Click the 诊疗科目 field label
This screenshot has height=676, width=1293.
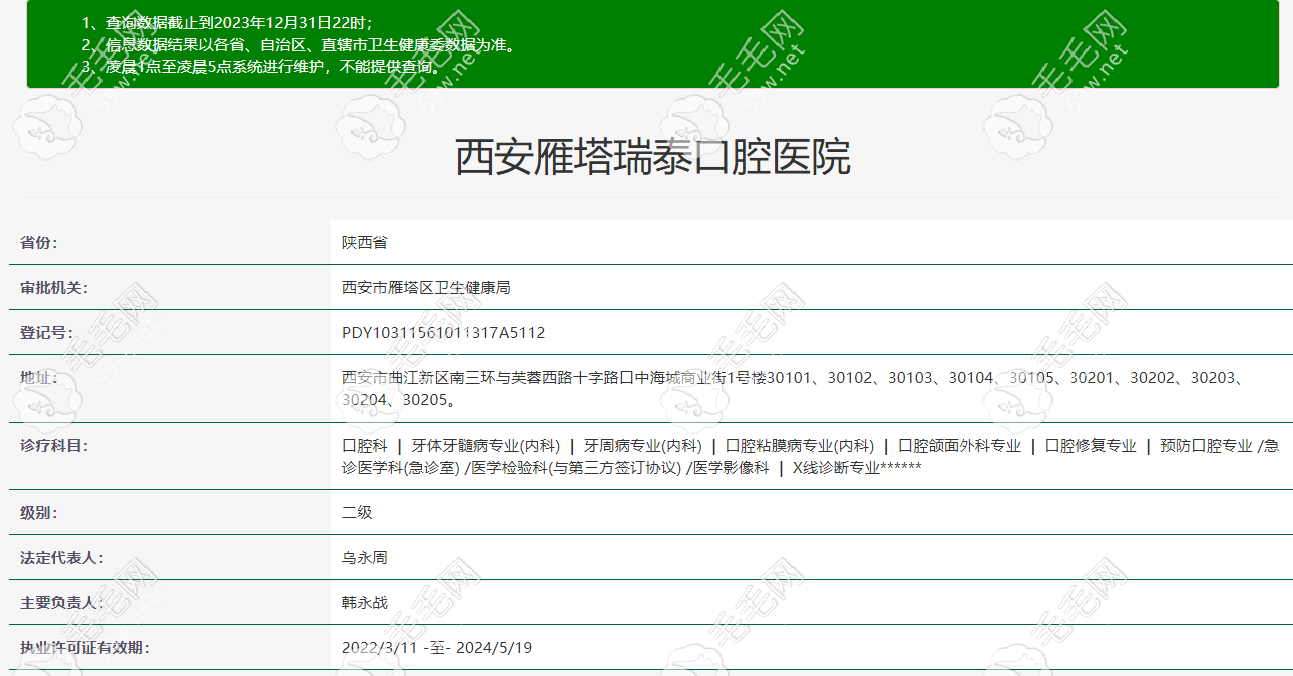pyautogui.click(x=54, y=446)
